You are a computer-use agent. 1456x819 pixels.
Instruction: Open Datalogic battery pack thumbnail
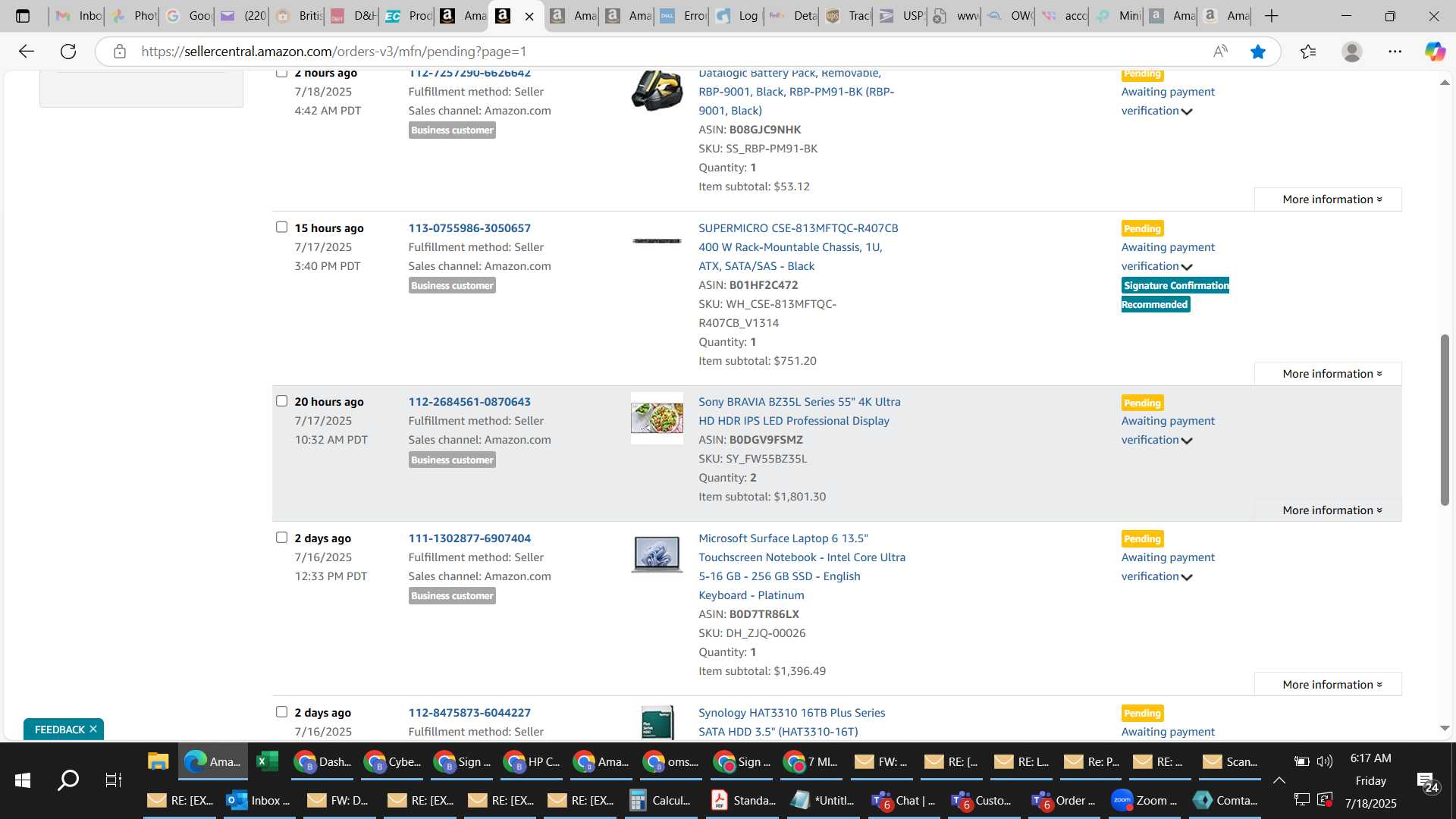[657, 89]
